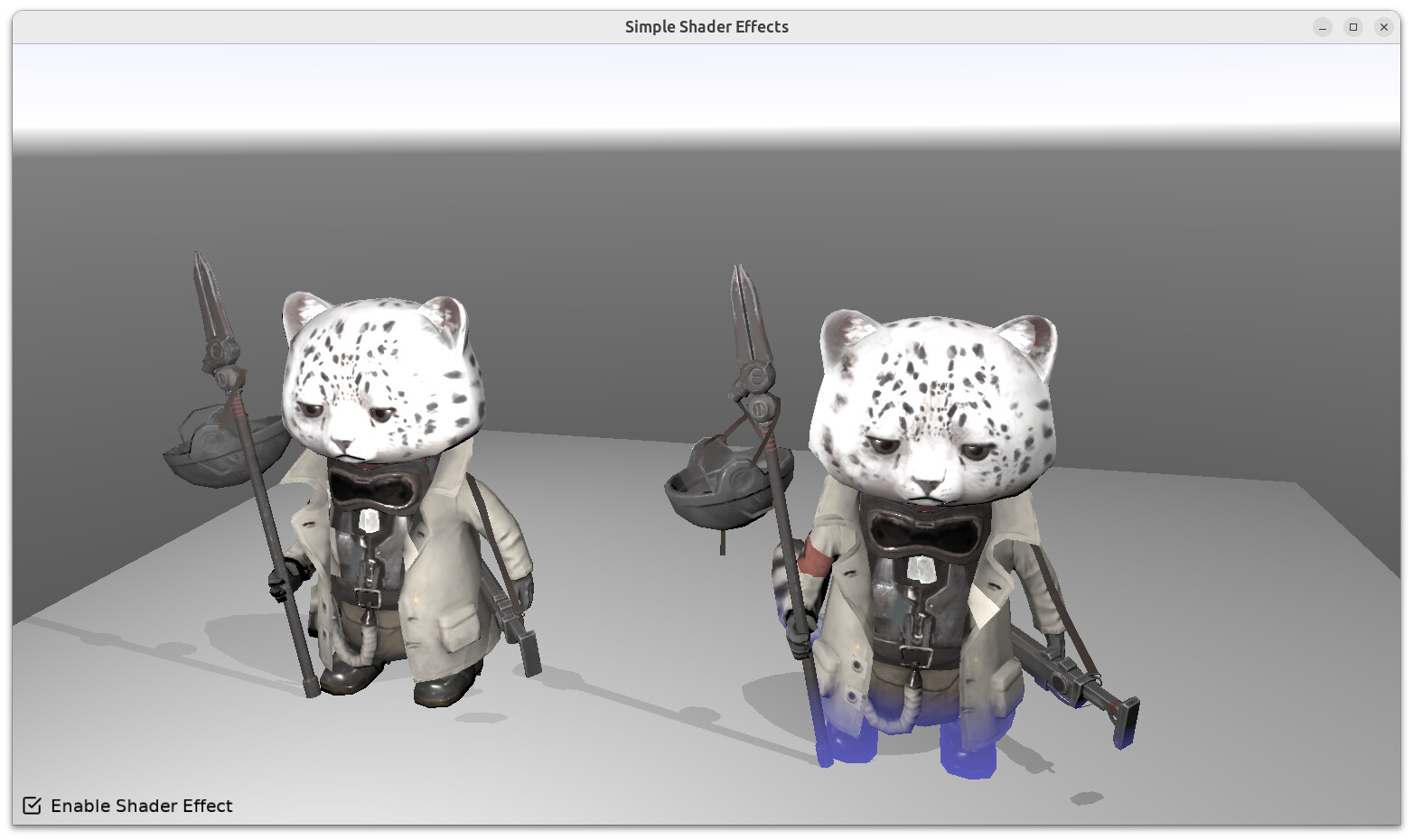Toggle the Enable Shader Effect checkbox
The height and width of the screenshot is (840, 1413).
point(32,806)
